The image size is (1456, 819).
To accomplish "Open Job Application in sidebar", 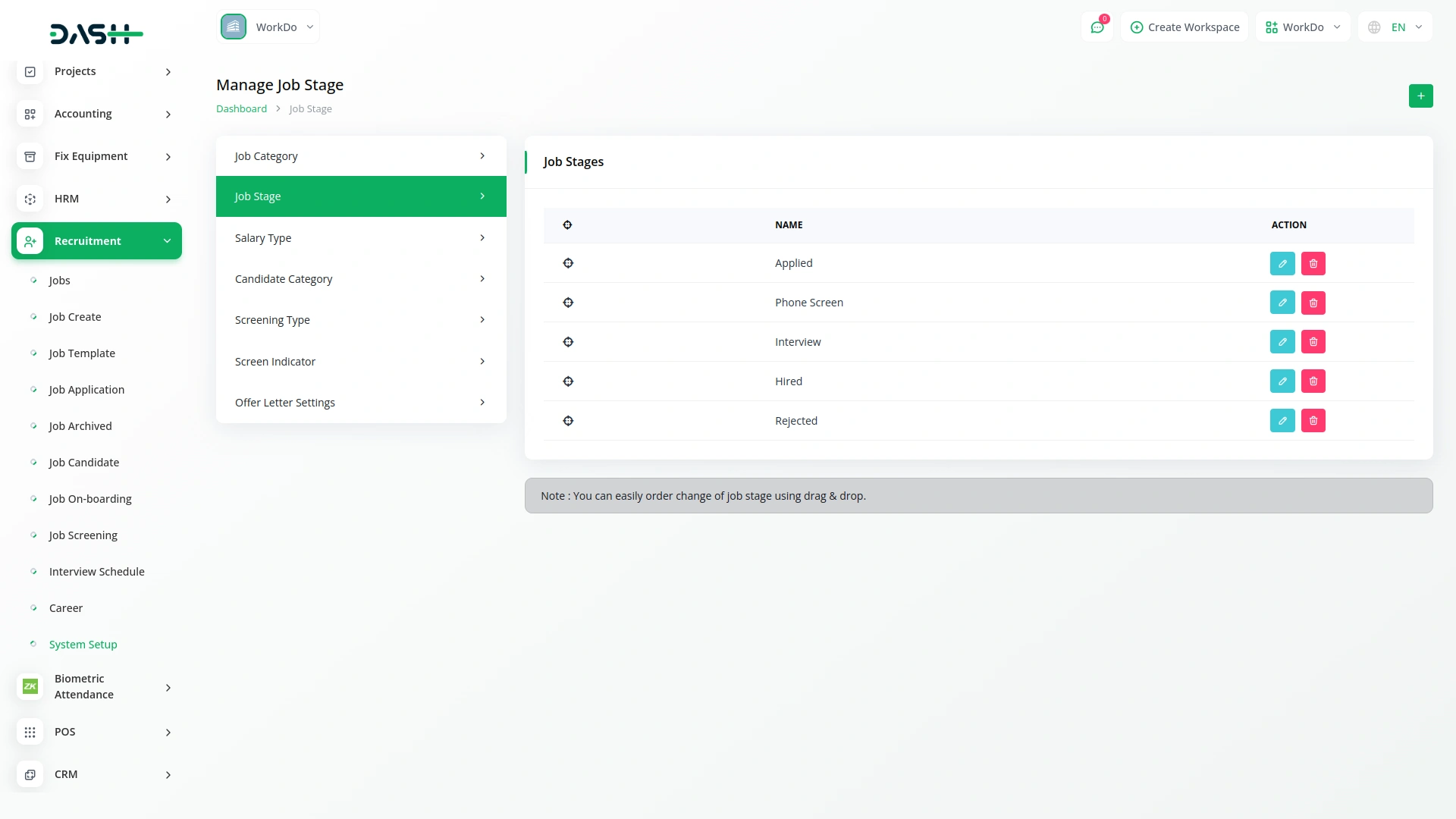I will click(86, 390).
